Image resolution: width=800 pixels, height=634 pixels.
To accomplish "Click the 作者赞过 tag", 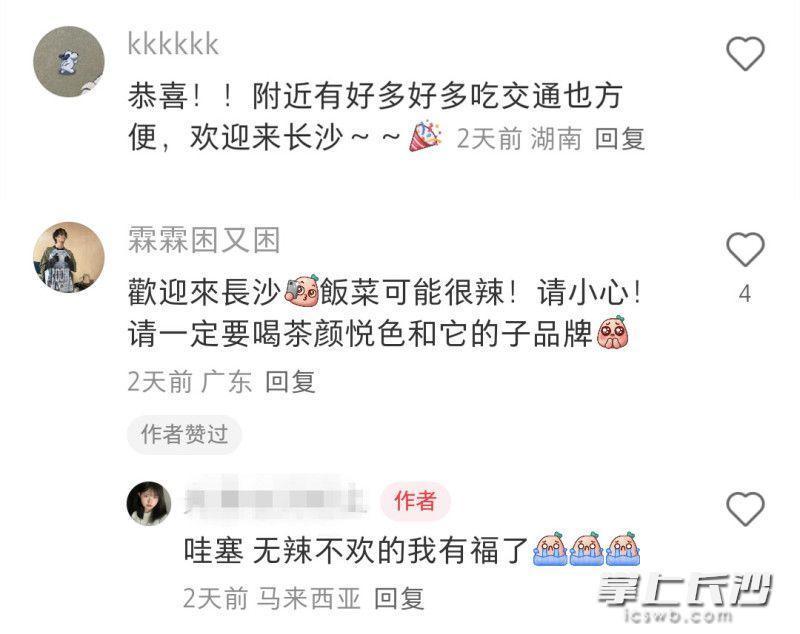I will (184, 435).
